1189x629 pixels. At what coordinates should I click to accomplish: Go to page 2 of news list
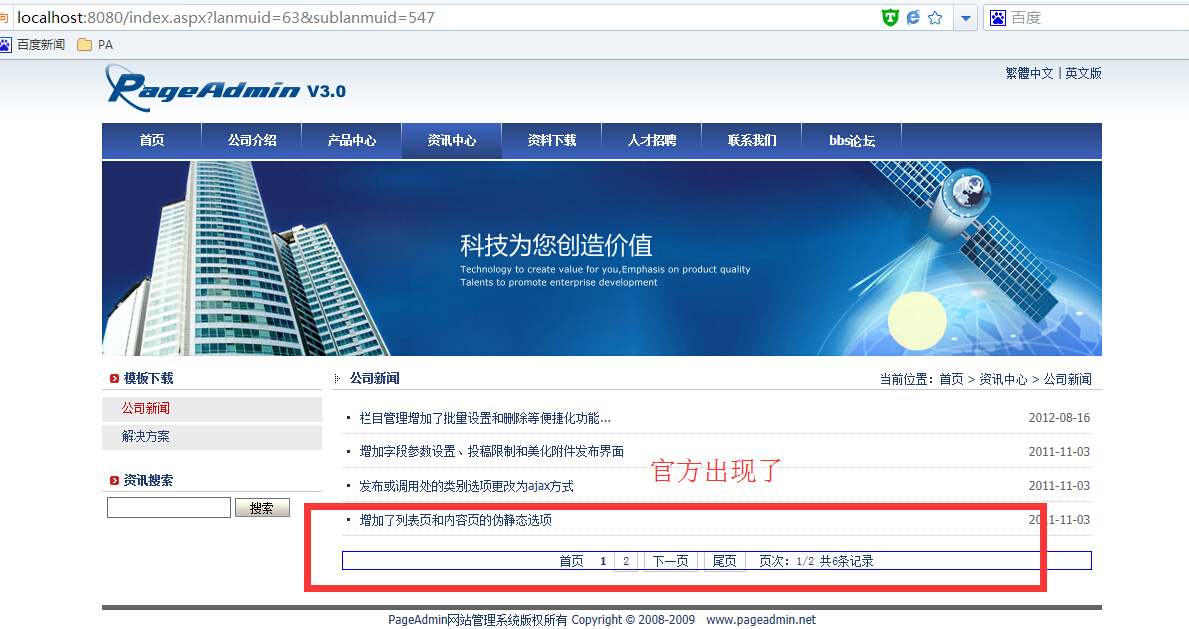click(x=626, y=561)
